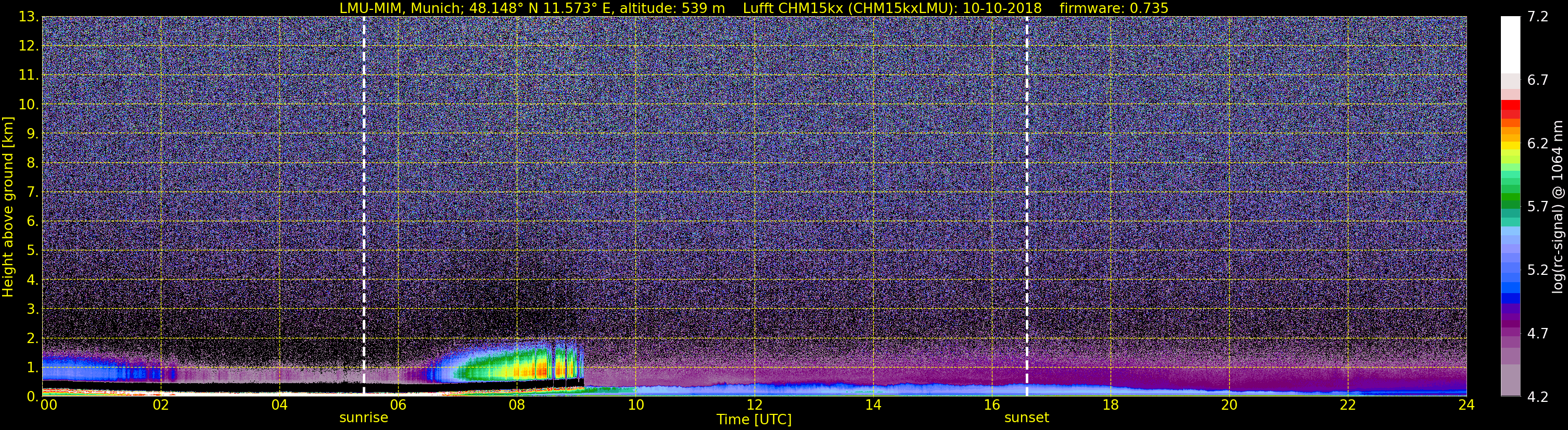Click the colorbar tick value 4.7

pos(1537,333)
